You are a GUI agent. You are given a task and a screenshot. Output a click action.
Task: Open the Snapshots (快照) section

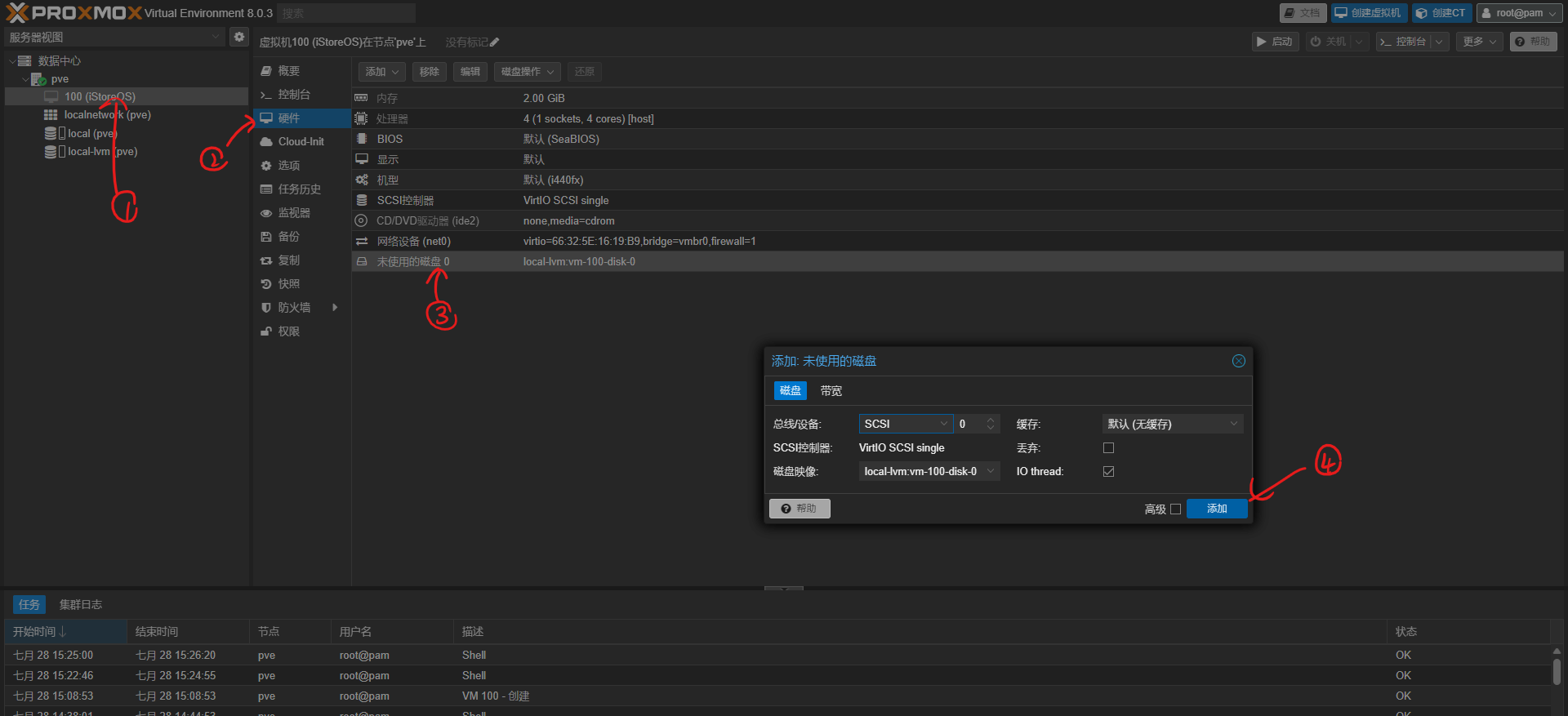[302, 283]
